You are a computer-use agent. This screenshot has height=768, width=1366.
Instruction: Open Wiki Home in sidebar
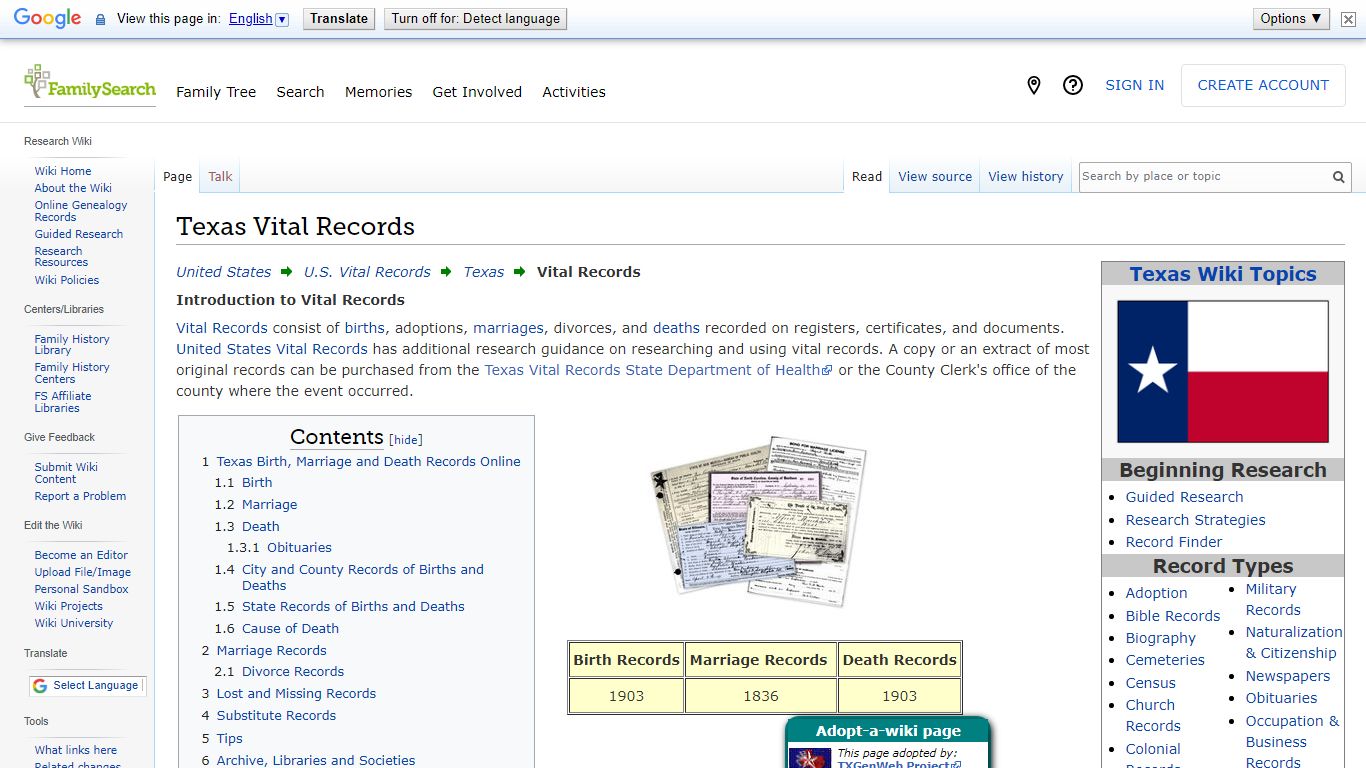tap(63, 171)
